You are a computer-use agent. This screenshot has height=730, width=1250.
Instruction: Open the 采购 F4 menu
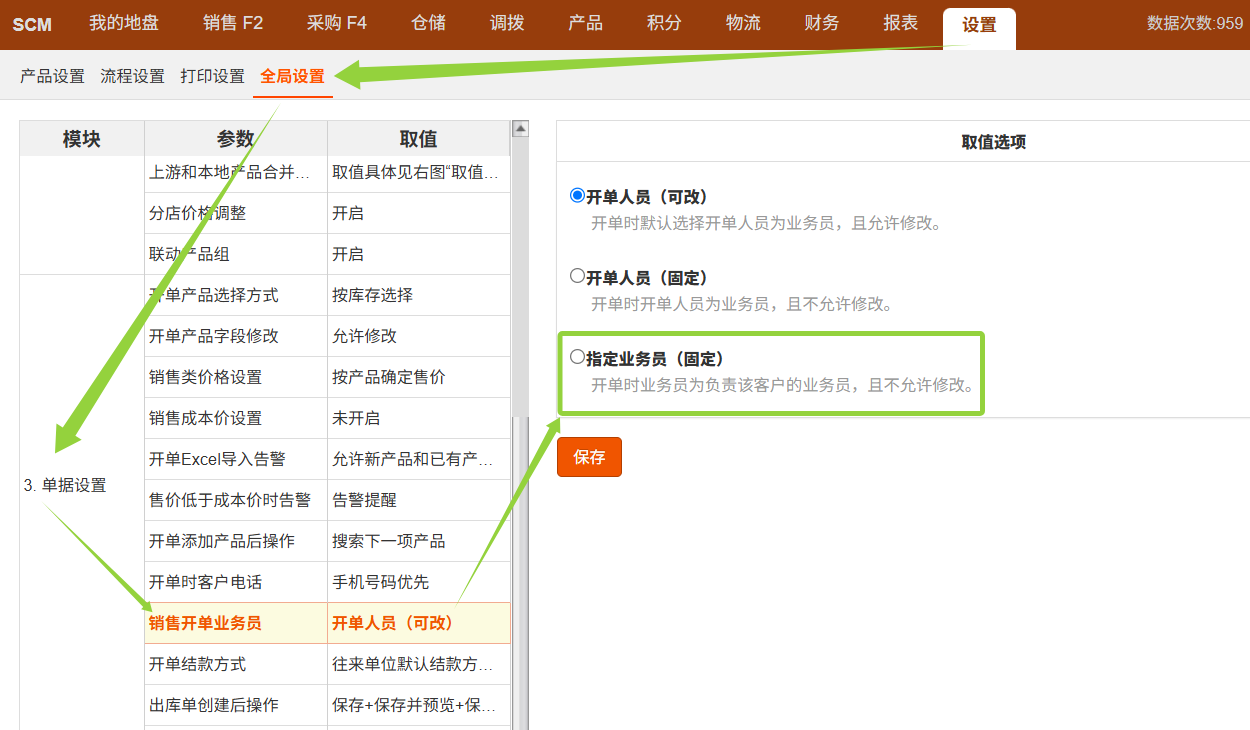click(x=337, y=24)
